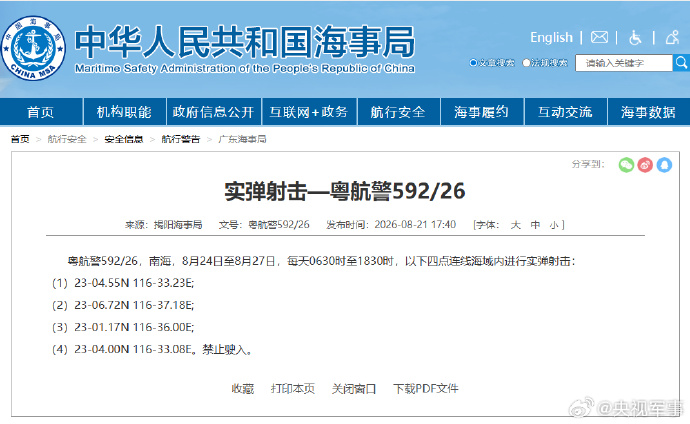Click the source text 揭阳海事局
This screenshot has height=424, width=690.
178,225
